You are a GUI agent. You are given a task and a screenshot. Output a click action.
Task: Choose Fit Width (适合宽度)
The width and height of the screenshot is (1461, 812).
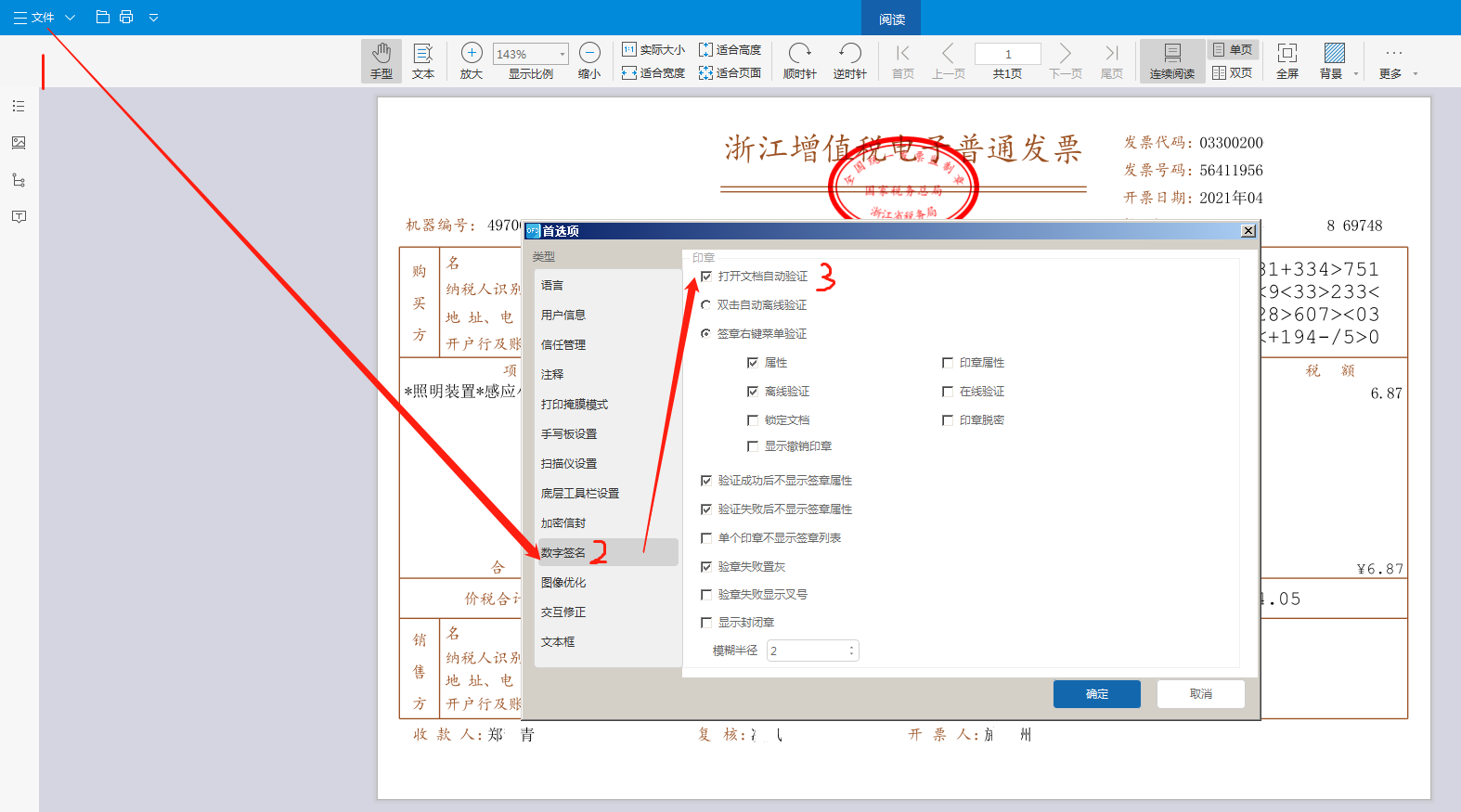[653, 72]
